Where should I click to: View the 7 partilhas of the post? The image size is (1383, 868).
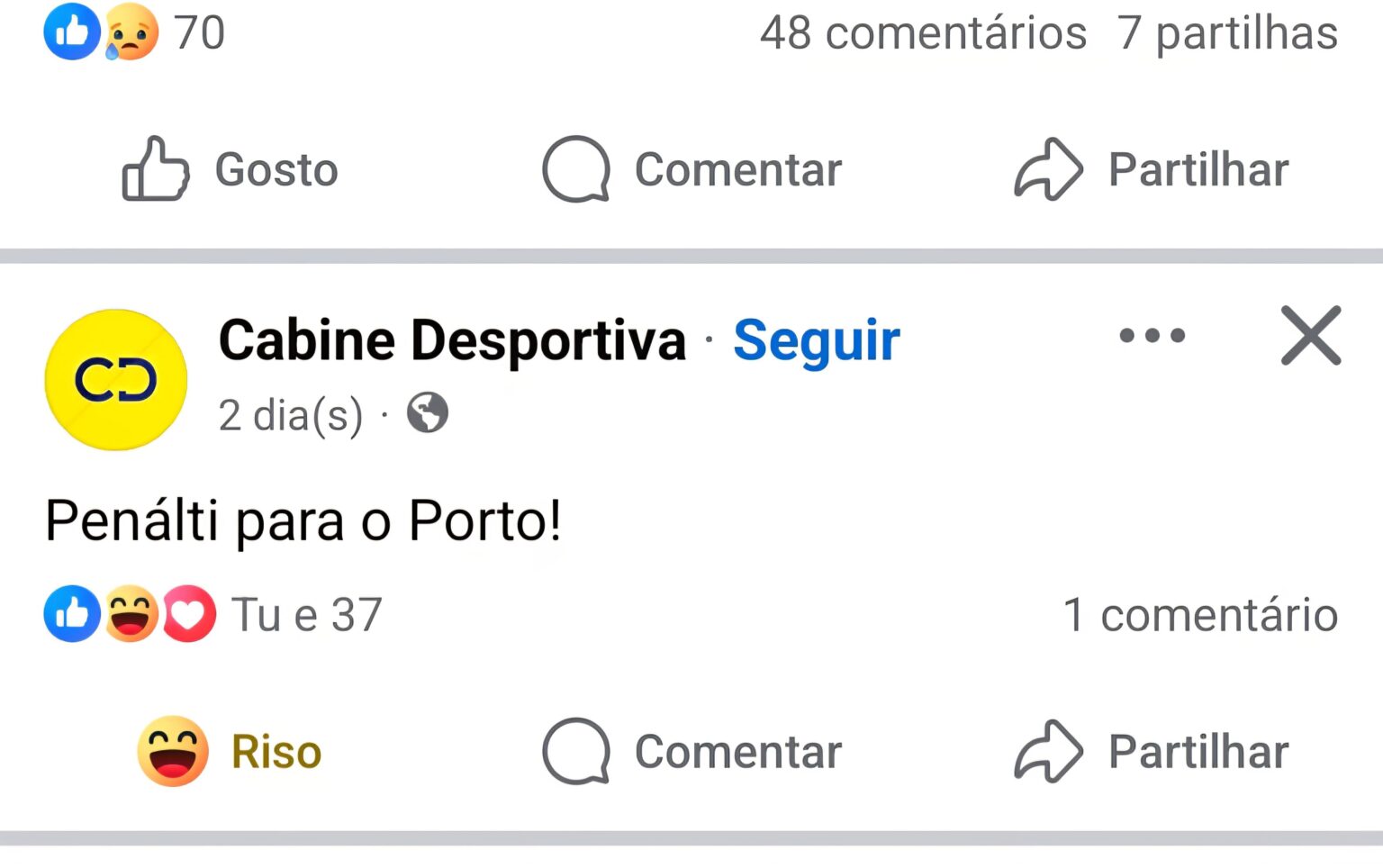point(1227,33)
